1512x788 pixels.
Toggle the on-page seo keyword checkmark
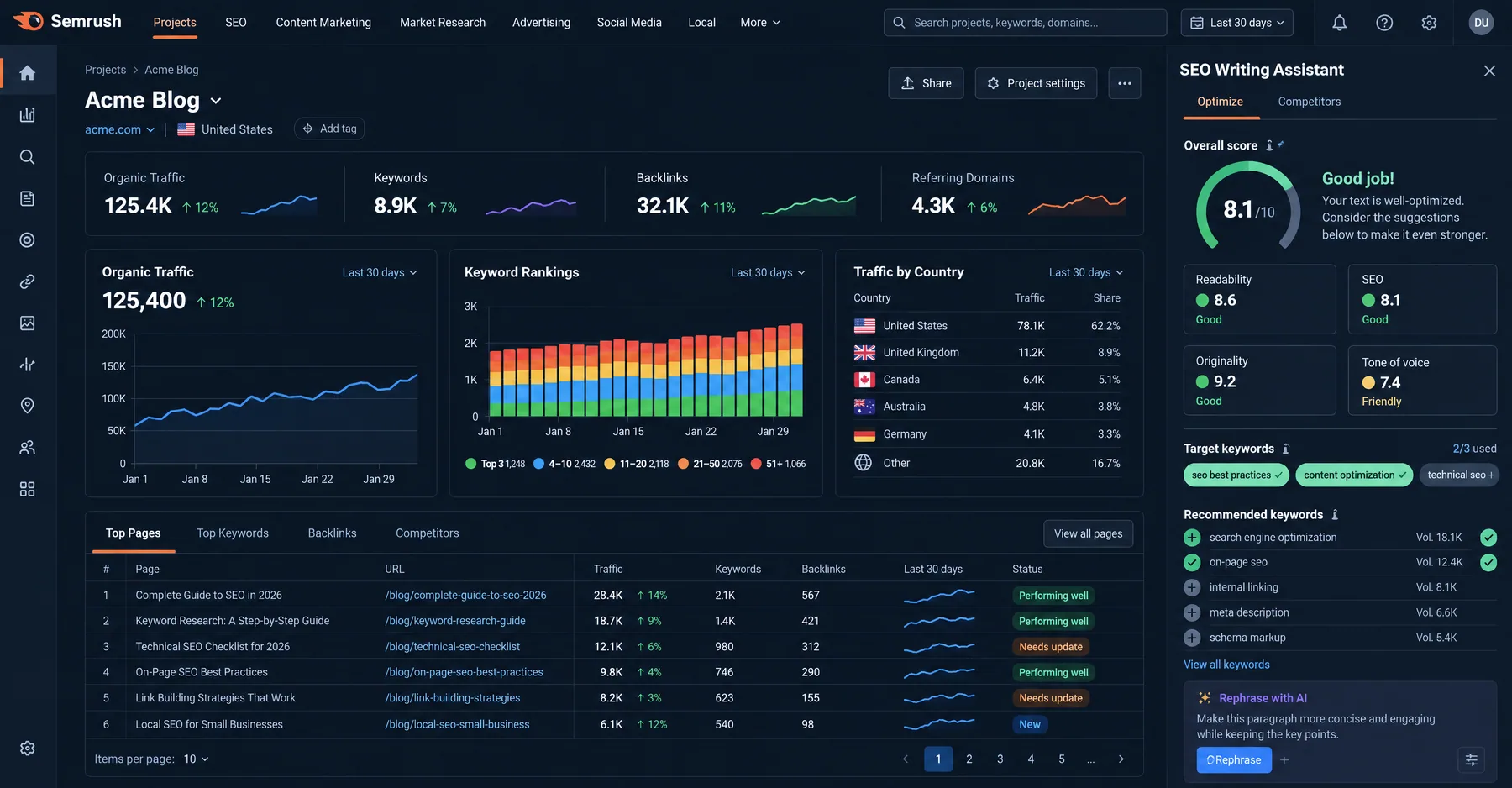tap(1192, 562)
